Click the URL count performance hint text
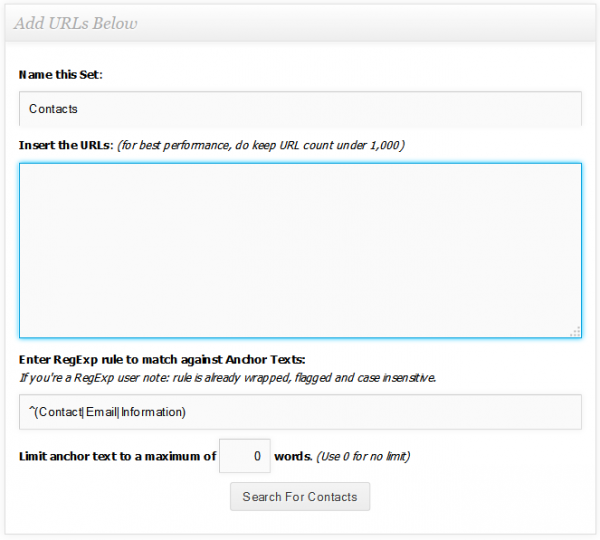The height and width of the screenshot is (540, 600). [x=261, y=145]
